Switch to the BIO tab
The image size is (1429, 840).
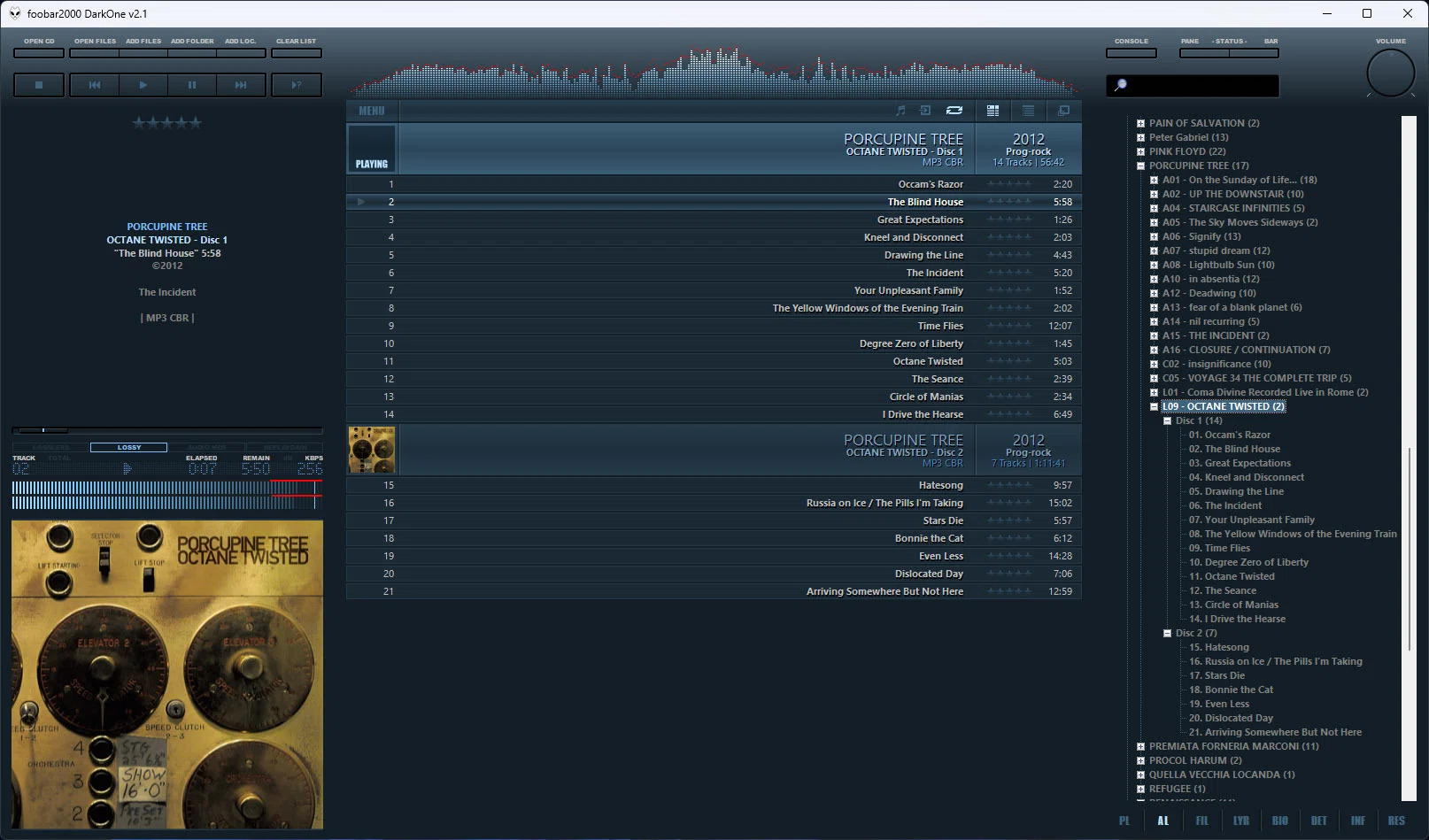tap(1280, 821)
